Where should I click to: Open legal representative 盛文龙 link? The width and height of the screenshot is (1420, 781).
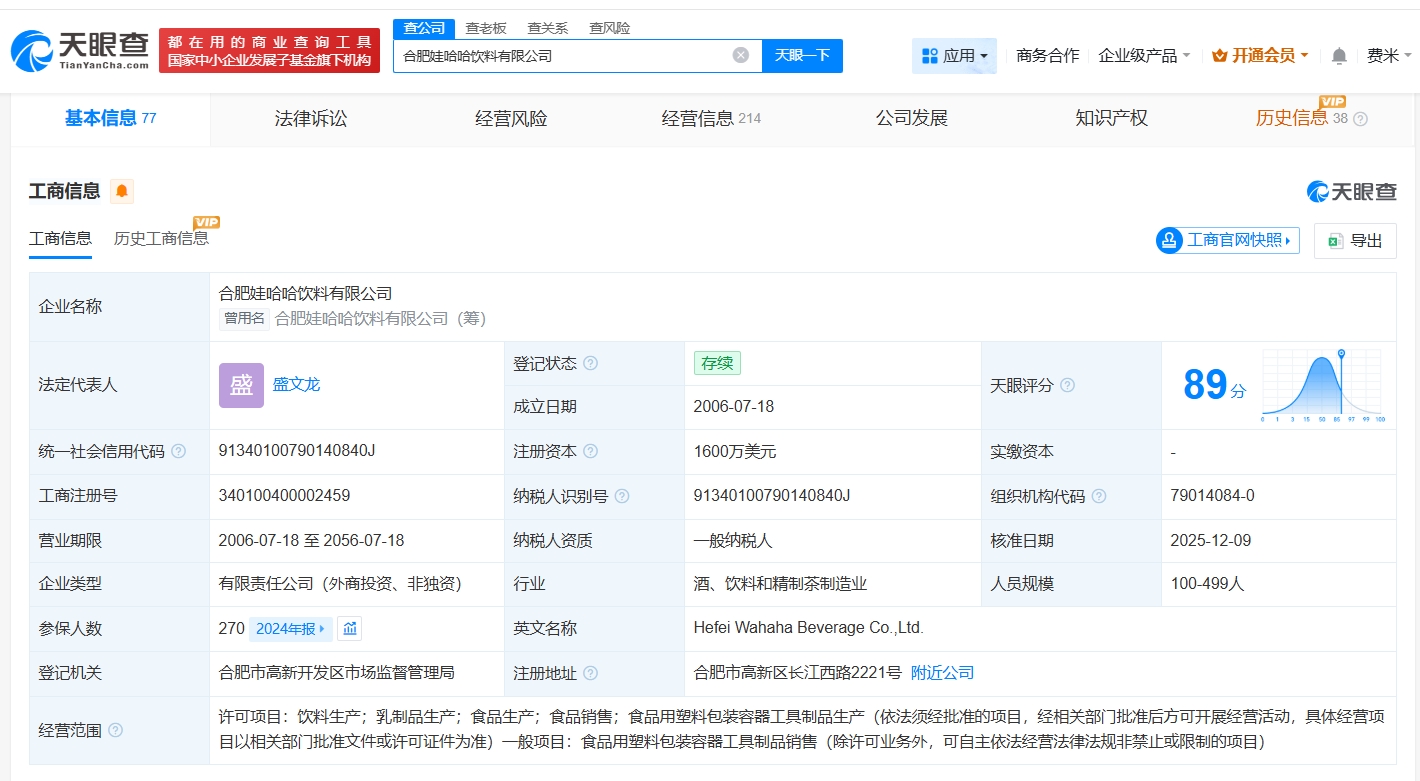pyautogui.click(x=296, y=385)
